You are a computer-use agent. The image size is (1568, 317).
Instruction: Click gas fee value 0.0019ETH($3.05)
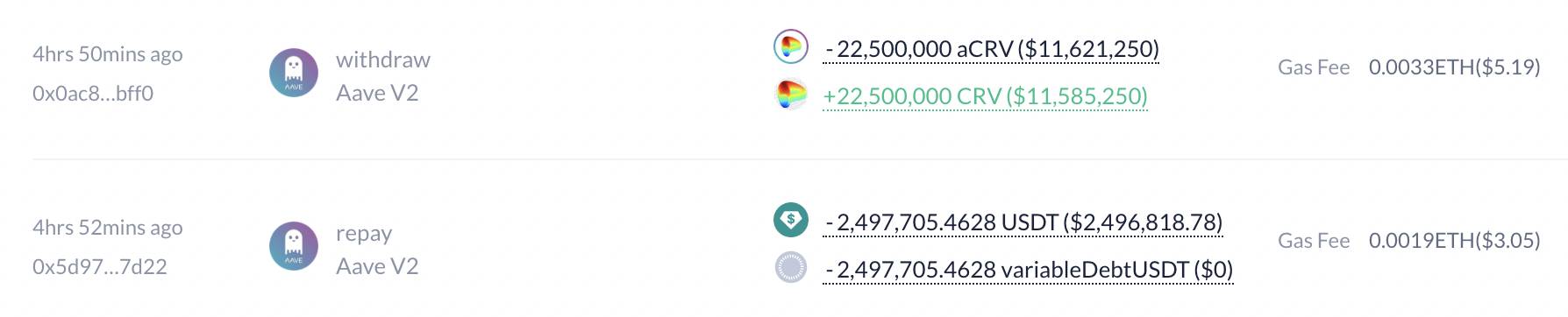click(x=1454, y=241)
